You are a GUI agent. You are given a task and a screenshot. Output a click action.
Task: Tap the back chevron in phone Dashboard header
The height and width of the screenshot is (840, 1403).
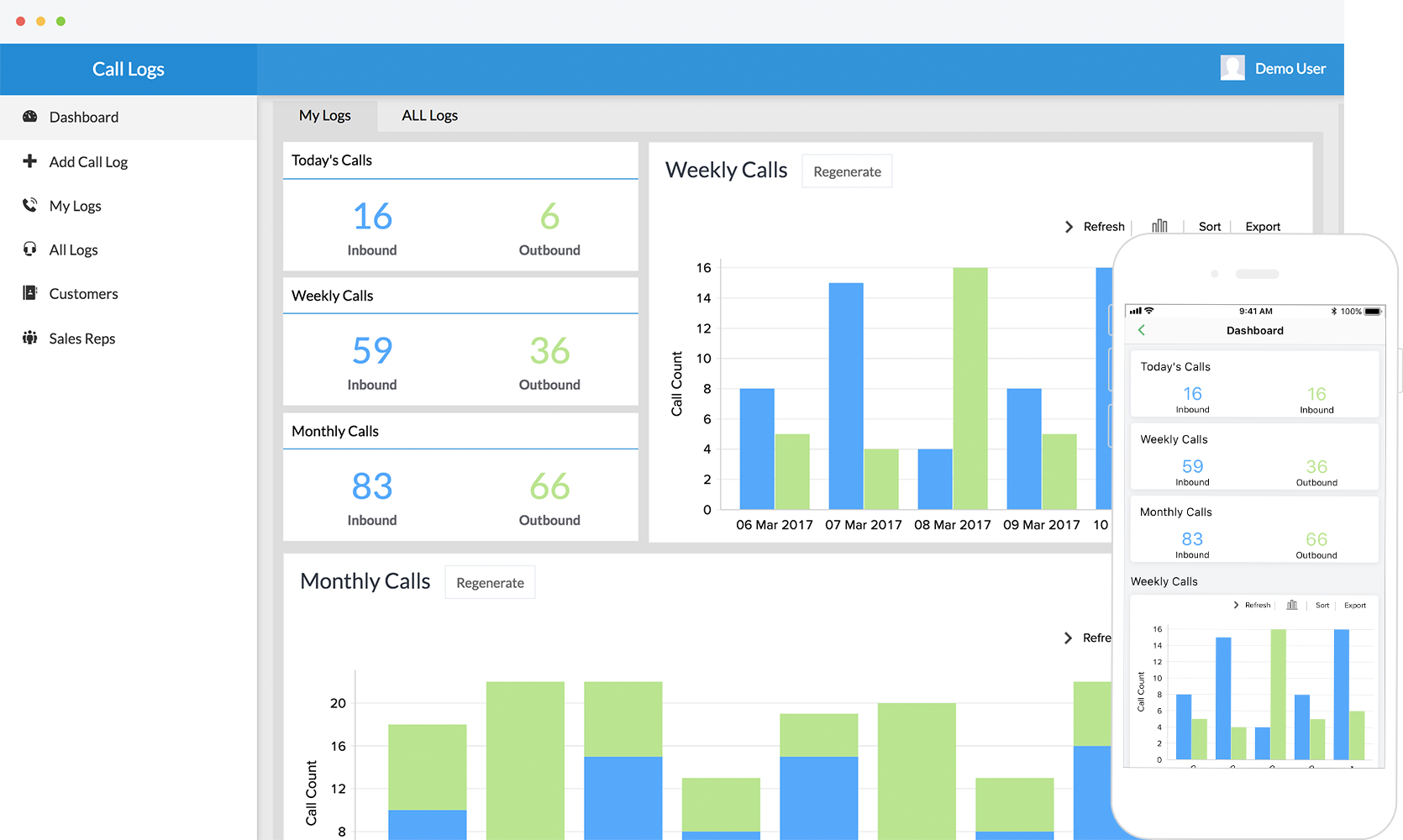pyautogui.click(x=1142, y=330)
